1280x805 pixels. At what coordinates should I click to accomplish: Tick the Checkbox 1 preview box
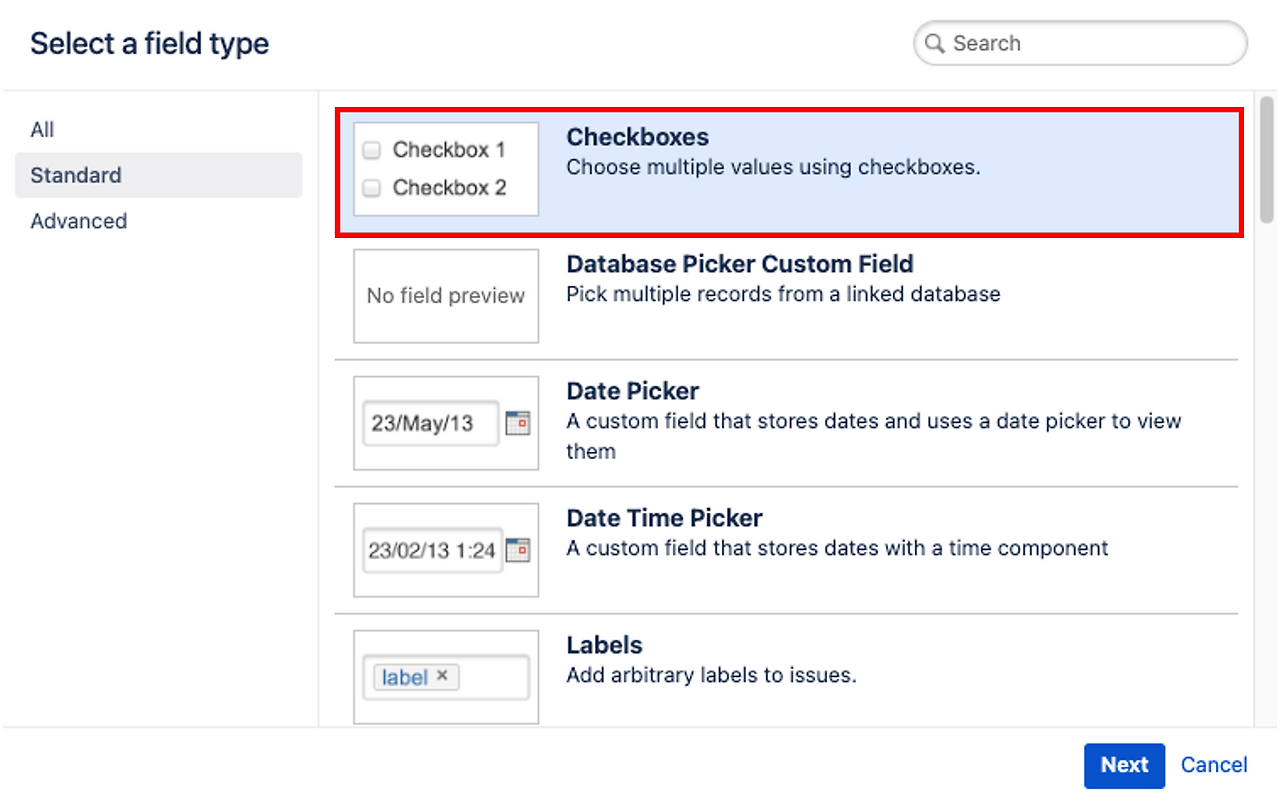point(372,151)
